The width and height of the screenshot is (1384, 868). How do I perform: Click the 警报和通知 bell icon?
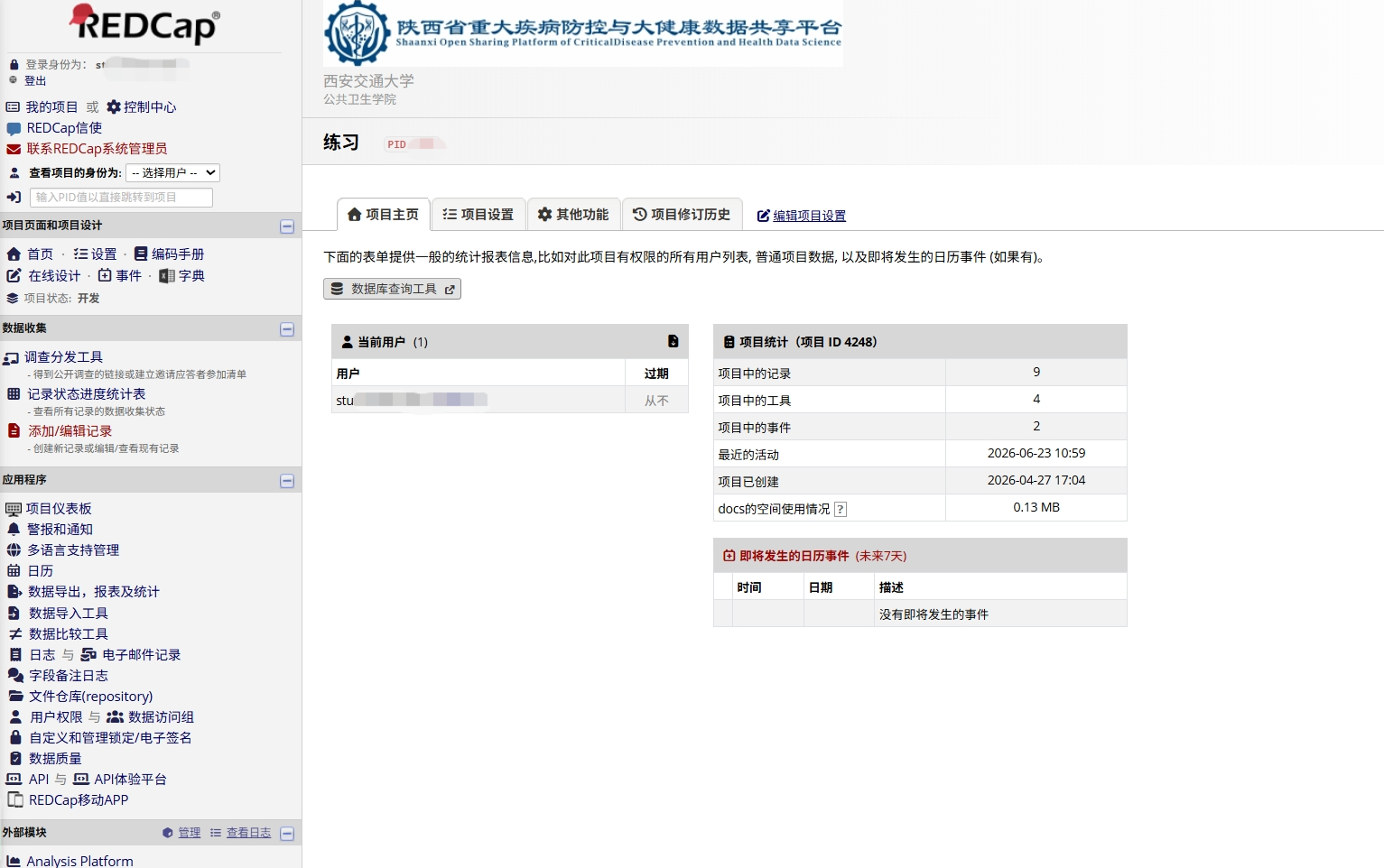(14, 530)
